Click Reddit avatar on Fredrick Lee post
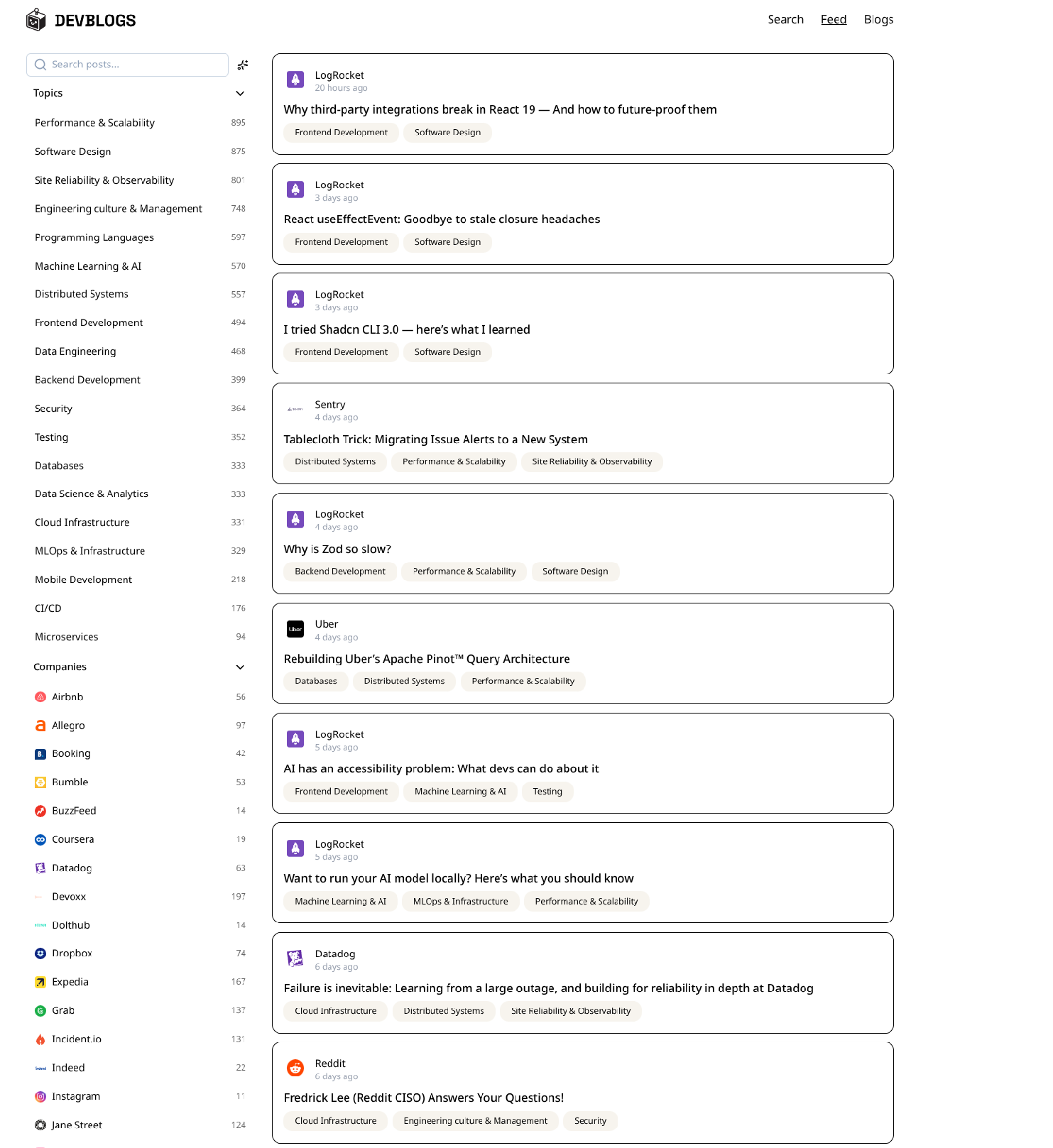The width and height of the screenshot is (1053, 1148). [x=295, y=1068]
